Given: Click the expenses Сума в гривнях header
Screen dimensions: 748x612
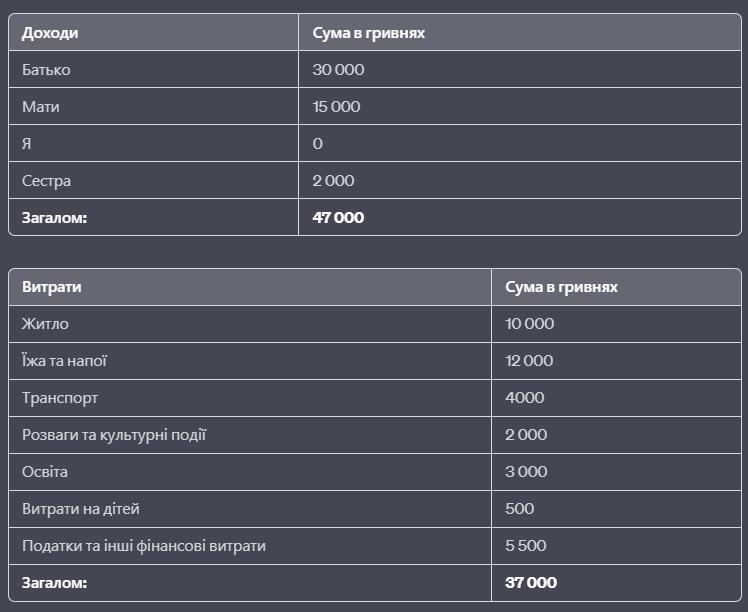Looking at the screenshot, I should [561, 287].
